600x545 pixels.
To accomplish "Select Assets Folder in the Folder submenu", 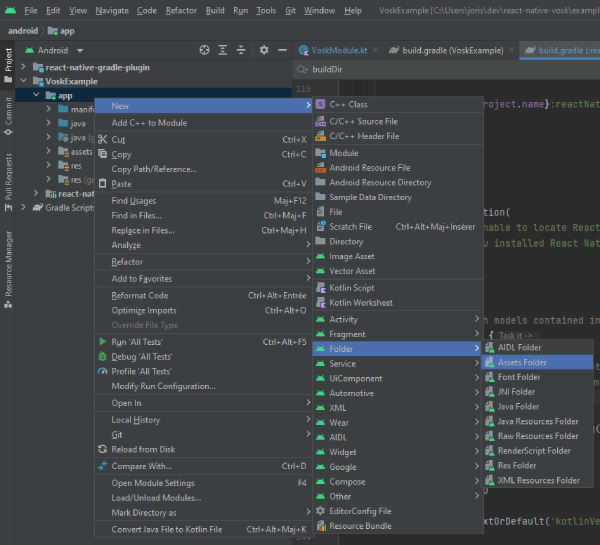I will (x=537, y=362).
